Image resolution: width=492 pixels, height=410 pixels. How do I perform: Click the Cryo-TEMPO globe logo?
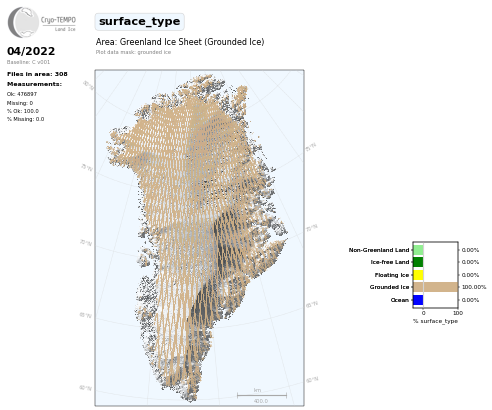click(x=23, y=22)
